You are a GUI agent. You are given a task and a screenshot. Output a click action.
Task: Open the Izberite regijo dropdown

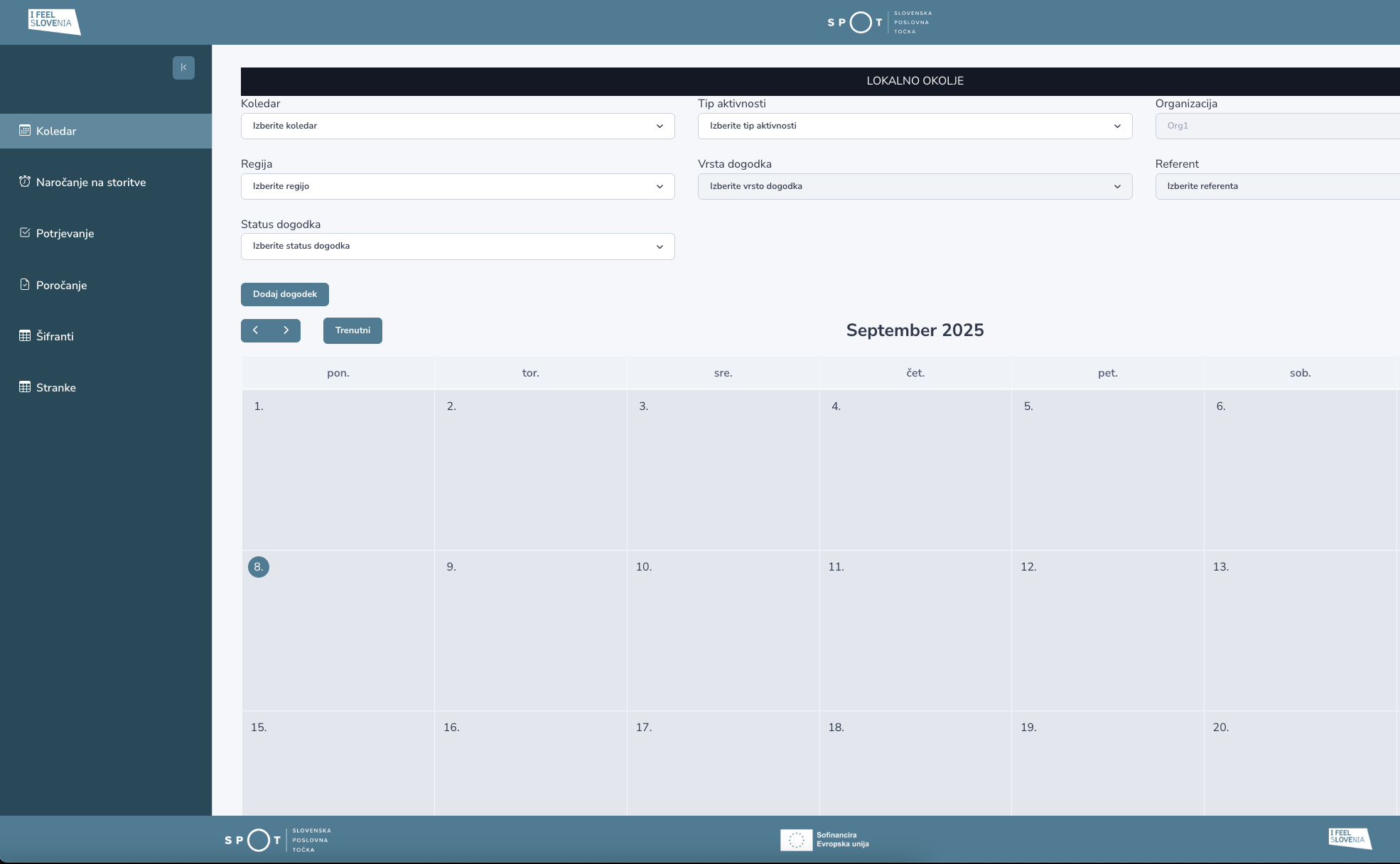pyautogui.click(x=458, y=186)
